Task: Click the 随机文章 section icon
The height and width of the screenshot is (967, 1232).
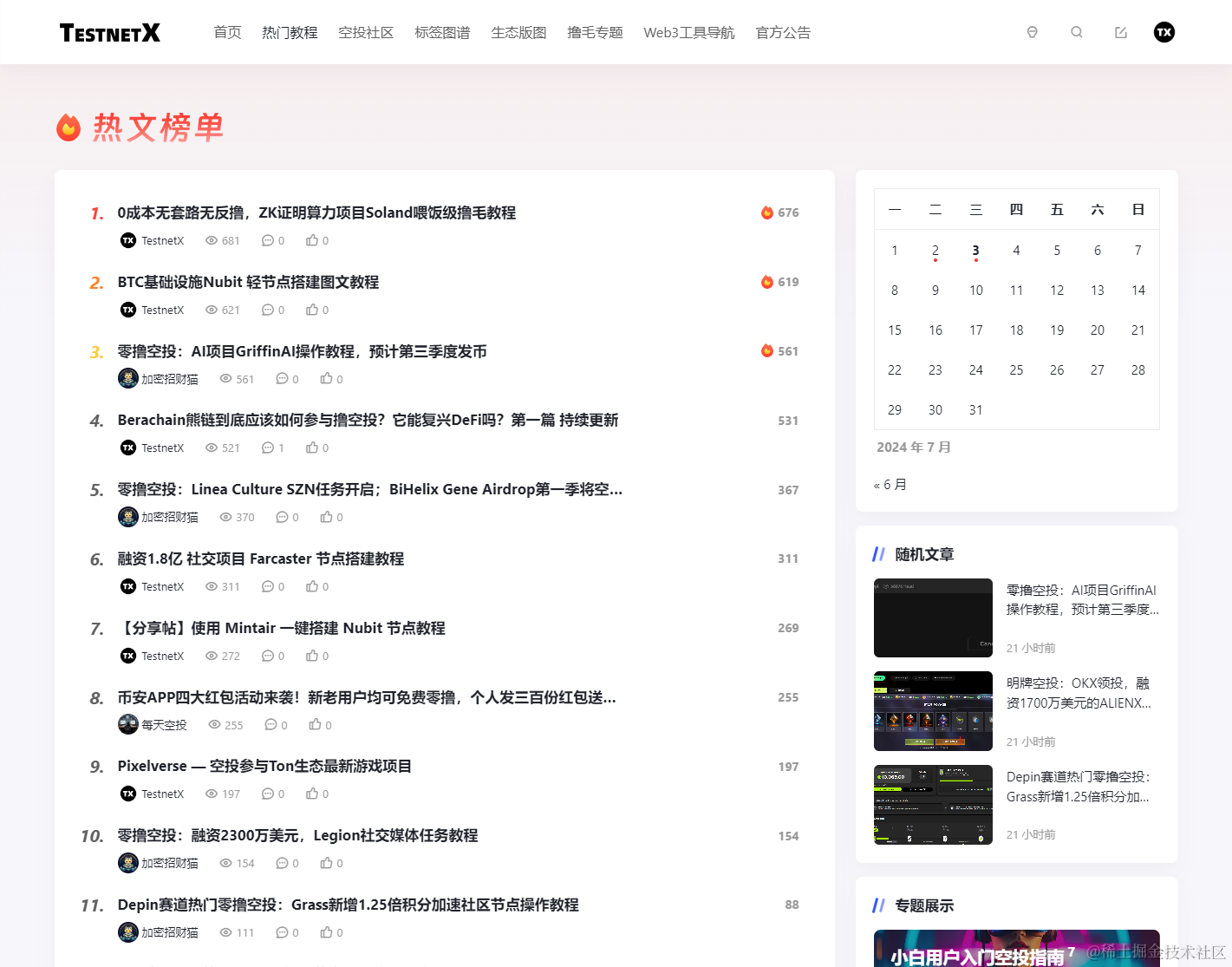Action: tap(878, 553)
